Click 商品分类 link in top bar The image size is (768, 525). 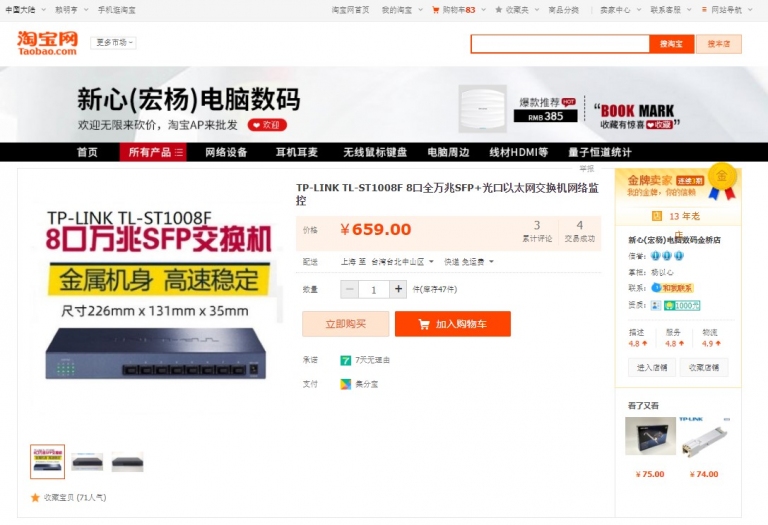(x=563, y=10)
